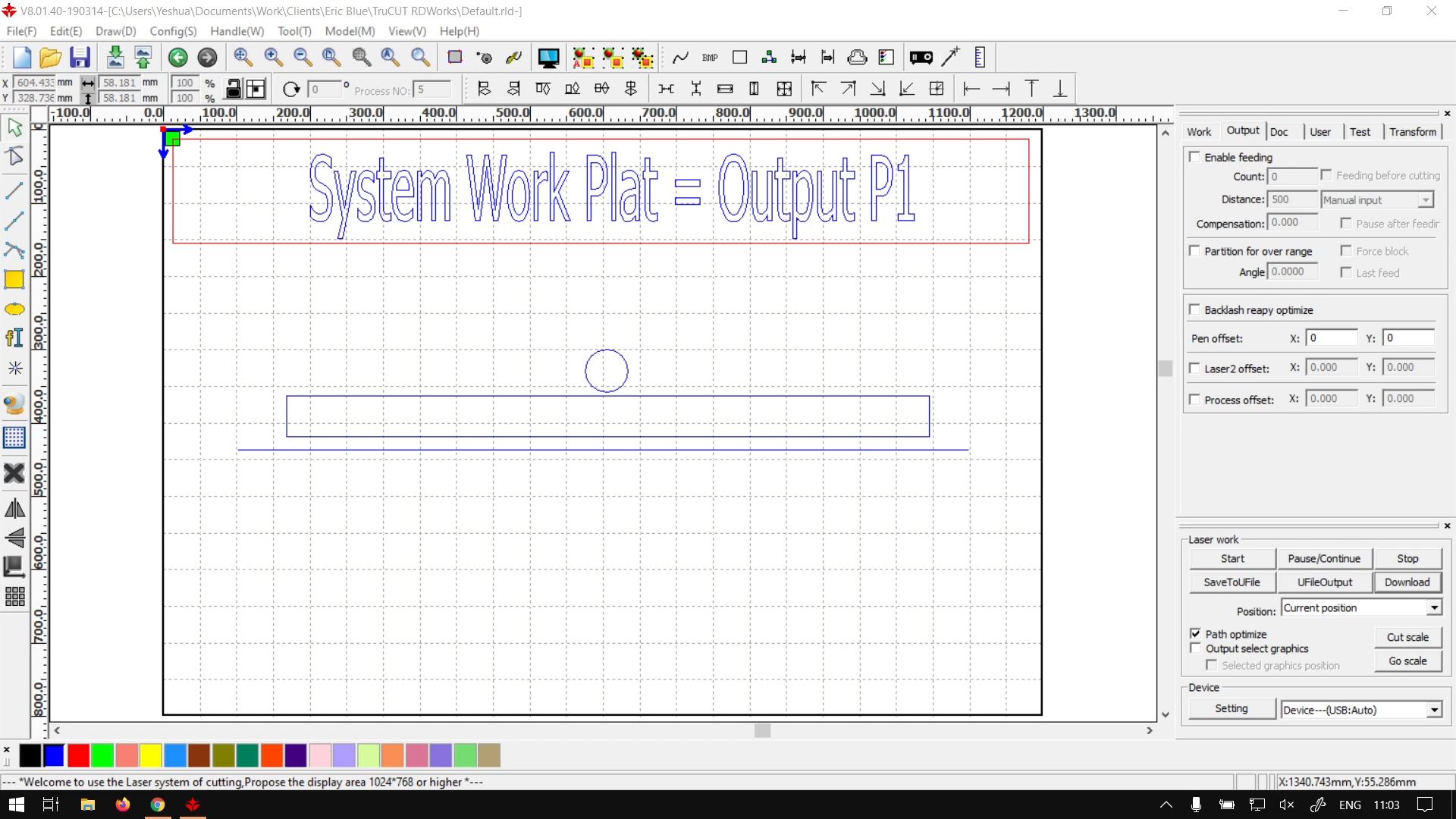1456x819 pixels.
Task: Click the Stop button
Action: [x=1407, y=559]
